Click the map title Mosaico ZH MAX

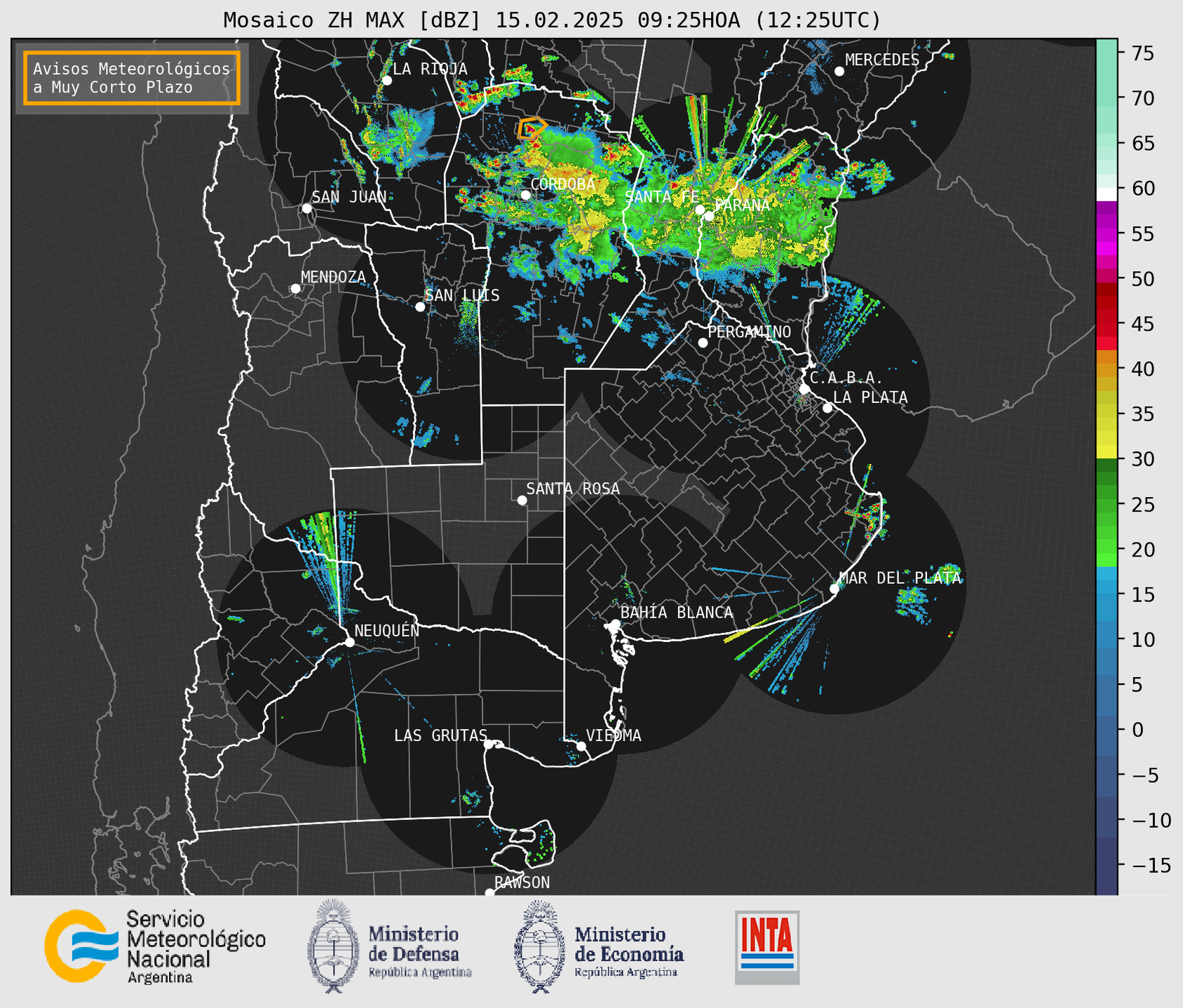point(552,20)
